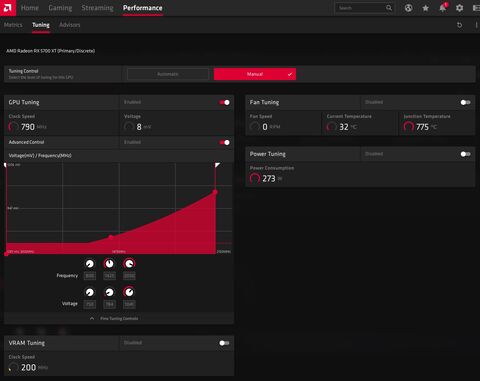This screenshot has width=480, height=381.
Task: Open notifications bell icon
Action: 443,8
